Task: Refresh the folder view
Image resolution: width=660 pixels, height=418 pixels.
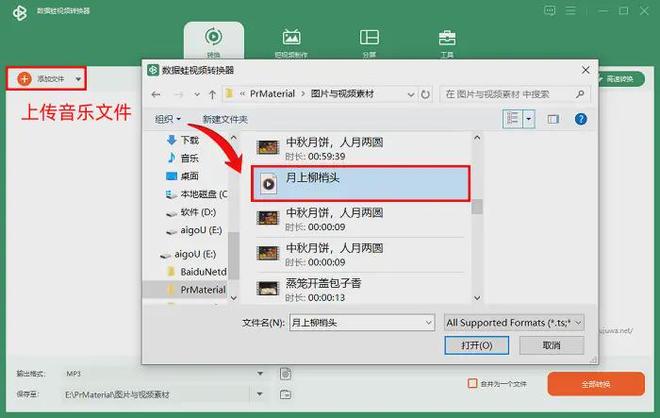Action: pyautogui.click(x=427, y=94)
